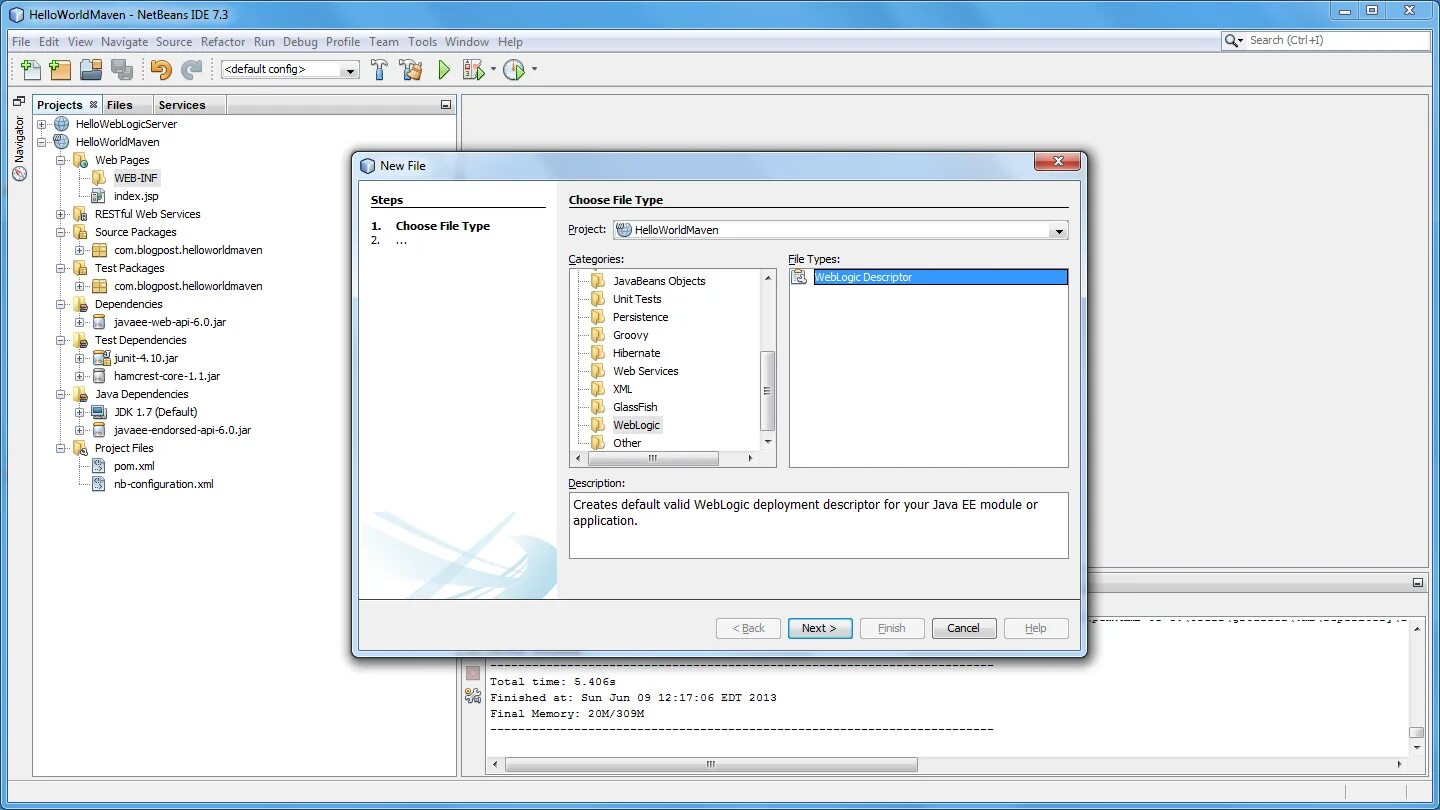
Task: Click the Search (Ctrl+I) input field
Action: pyautogui.click(x=1337, y=41)
